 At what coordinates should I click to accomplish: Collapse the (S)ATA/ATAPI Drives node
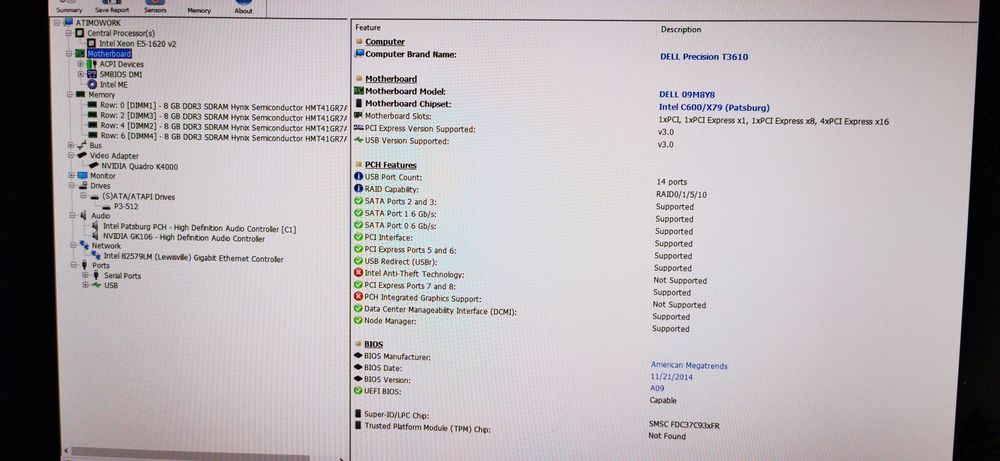(84, 196)
